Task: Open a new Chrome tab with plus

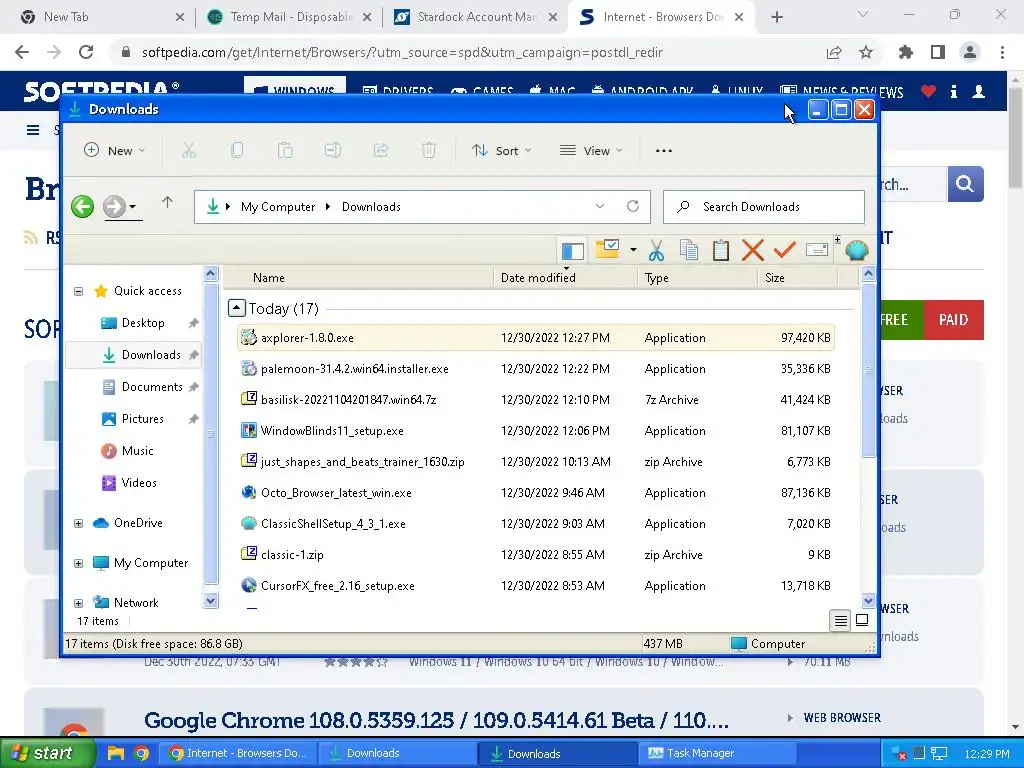Action: [776, 17]
